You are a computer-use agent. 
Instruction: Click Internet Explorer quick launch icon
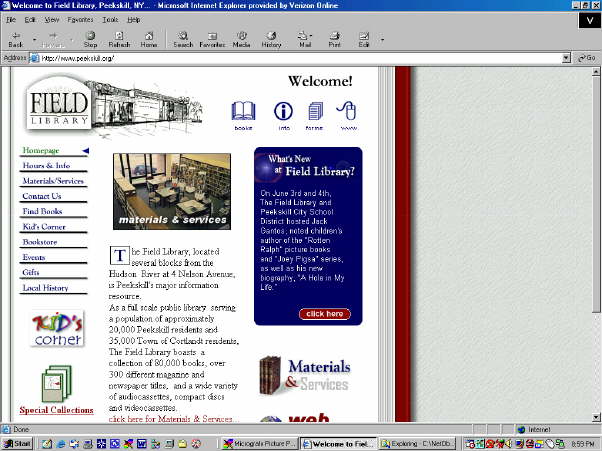61,444
